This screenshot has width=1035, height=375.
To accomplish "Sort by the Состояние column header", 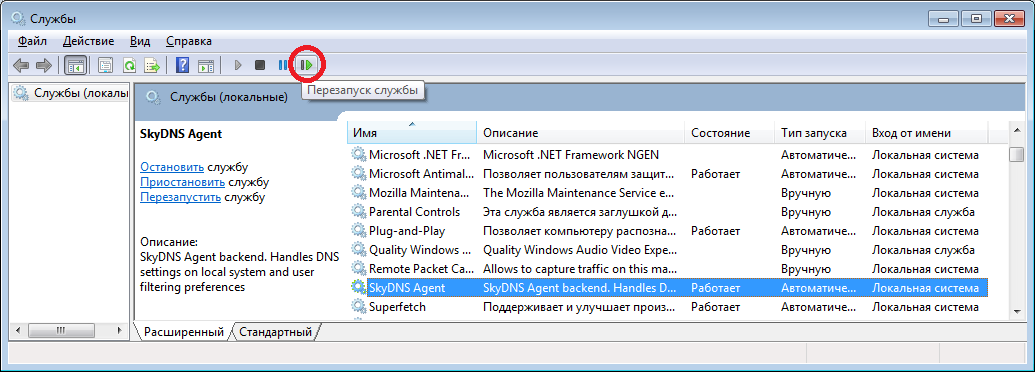I will click(729, 133).
